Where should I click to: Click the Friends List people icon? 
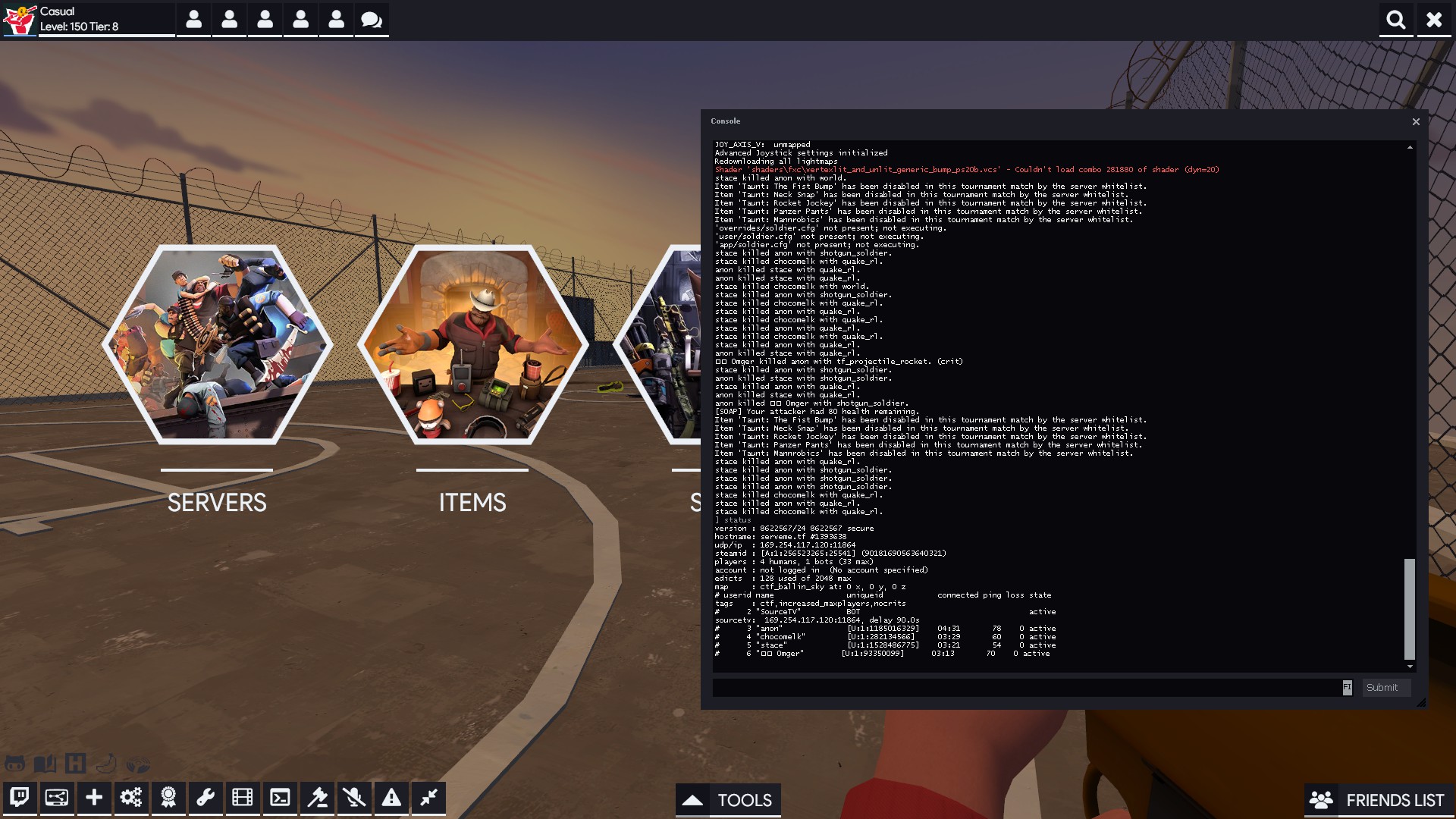(x=1321, y=800)
